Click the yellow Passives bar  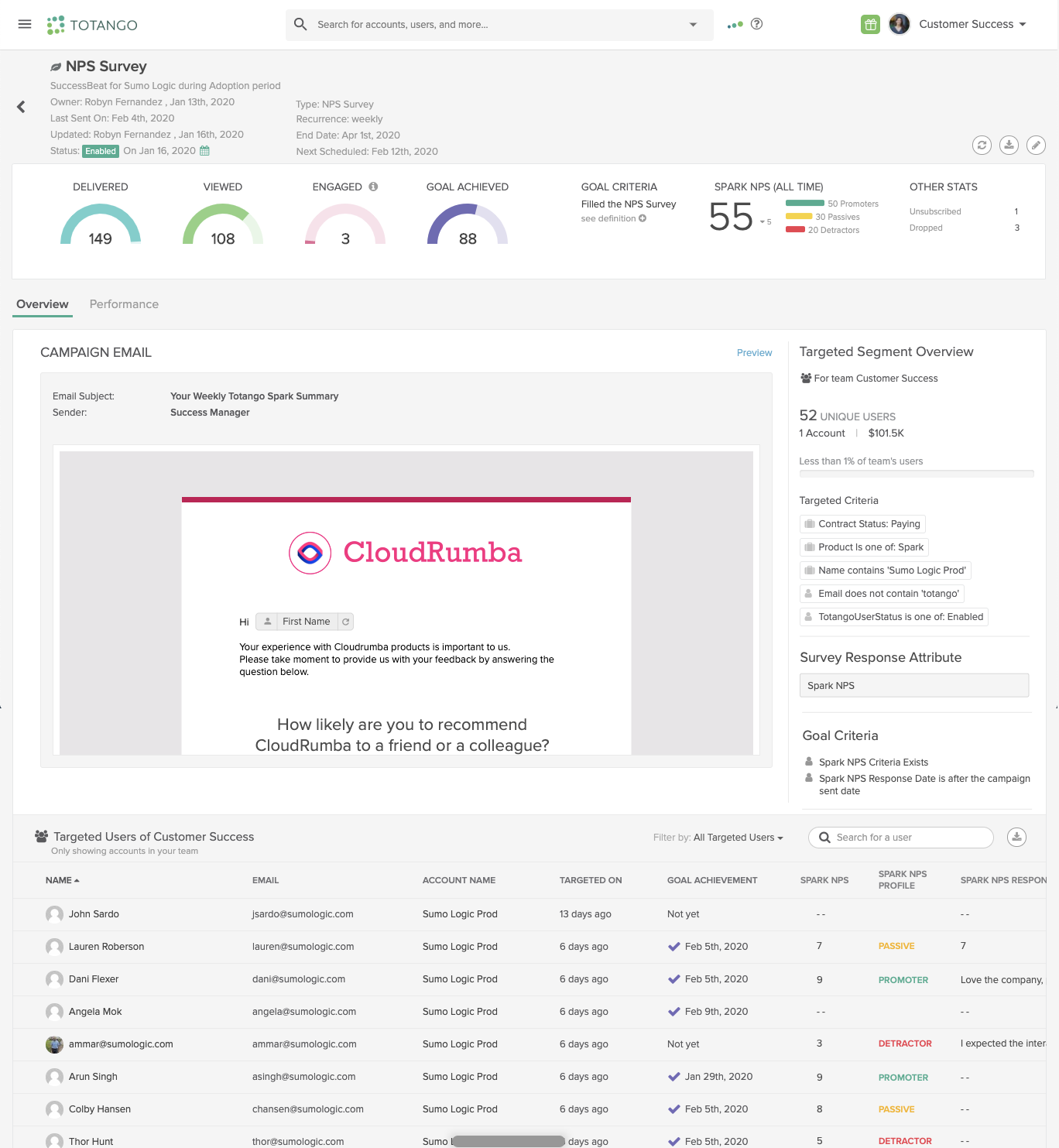pyautogui.click(x=798, y=216)
